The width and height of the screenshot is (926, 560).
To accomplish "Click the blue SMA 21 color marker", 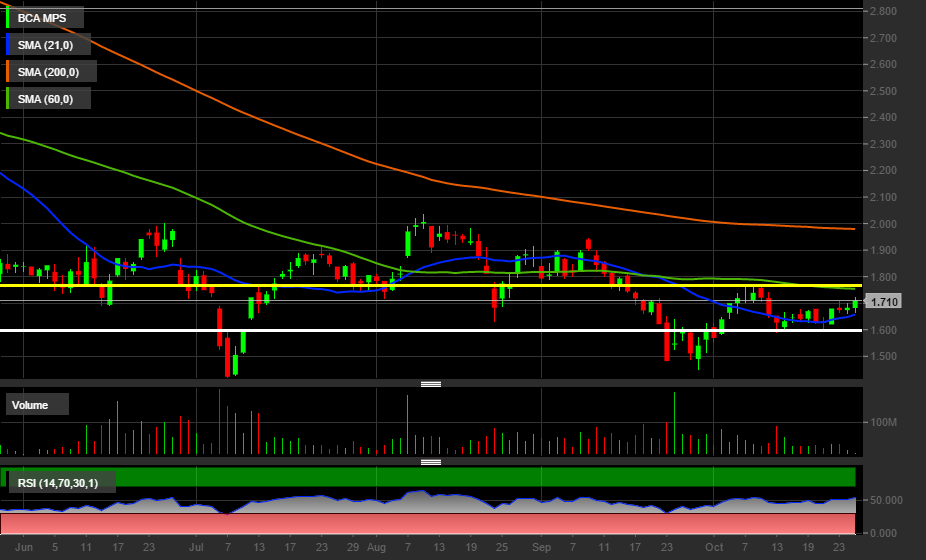I will click(x=8, y=45).
